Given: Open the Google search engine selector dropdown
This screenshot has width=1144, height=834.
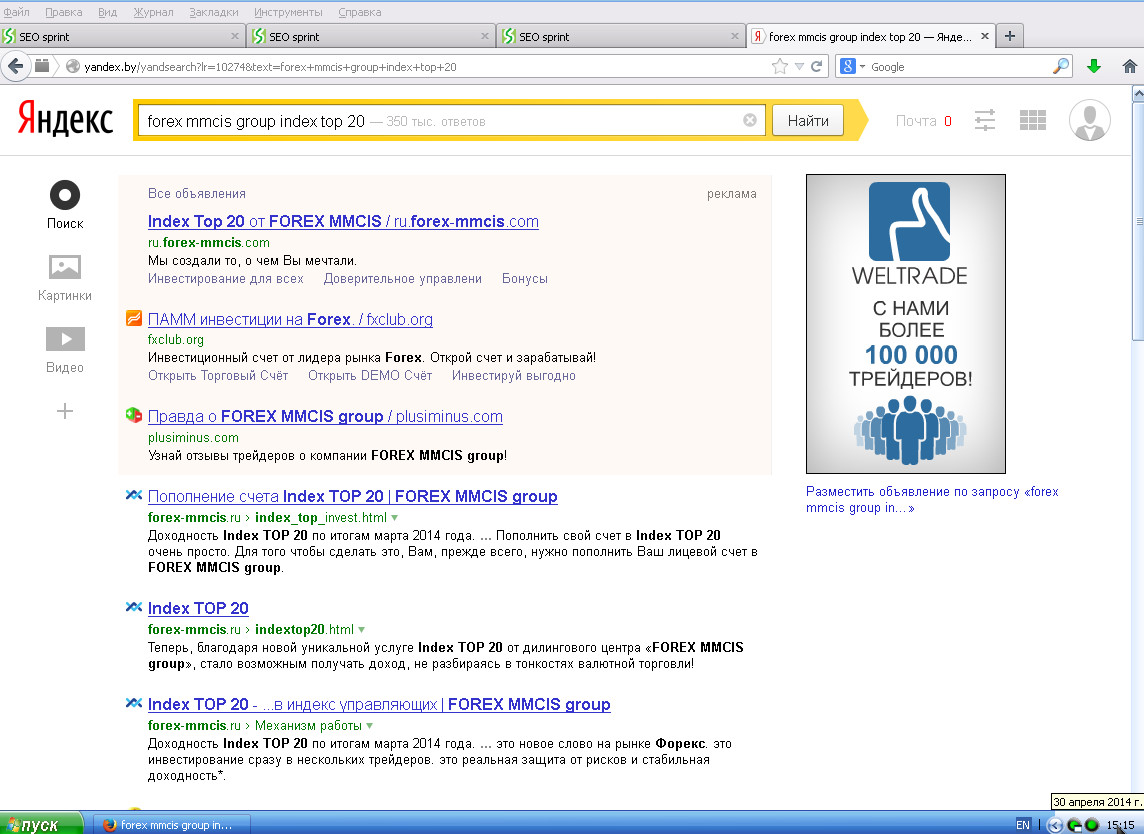Looking at the screenshot, I should (853, 66).
